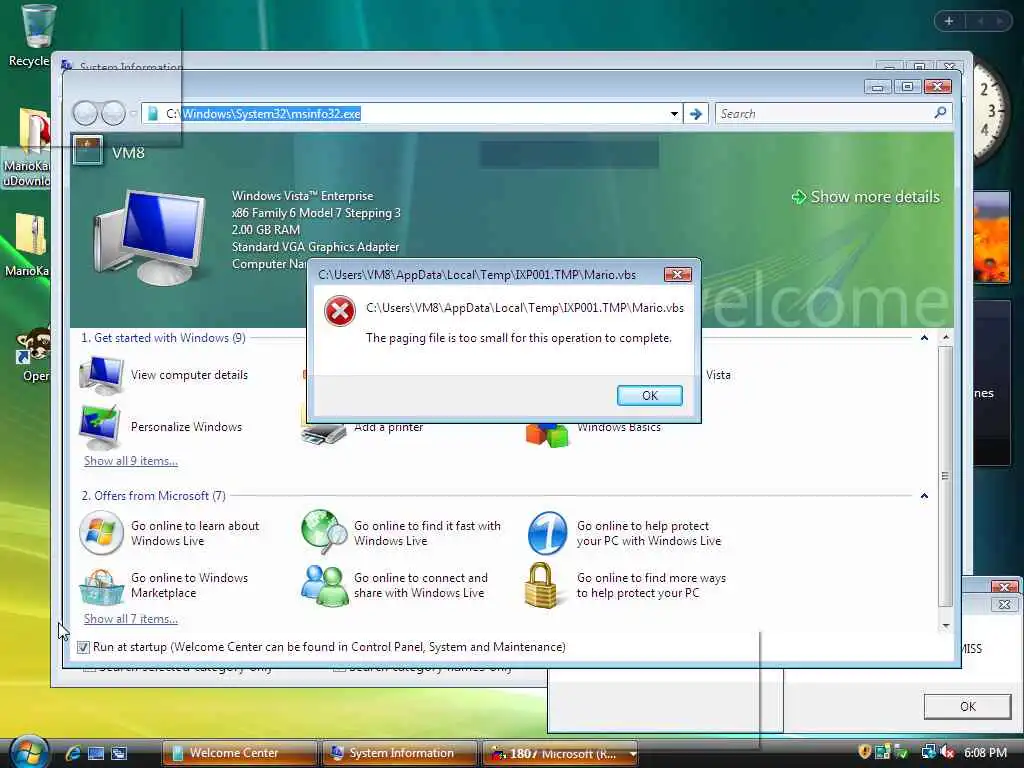1024x768 pixels.
Task: Click Switch between windows Quick Launch icon
Action: click(119, 753)
